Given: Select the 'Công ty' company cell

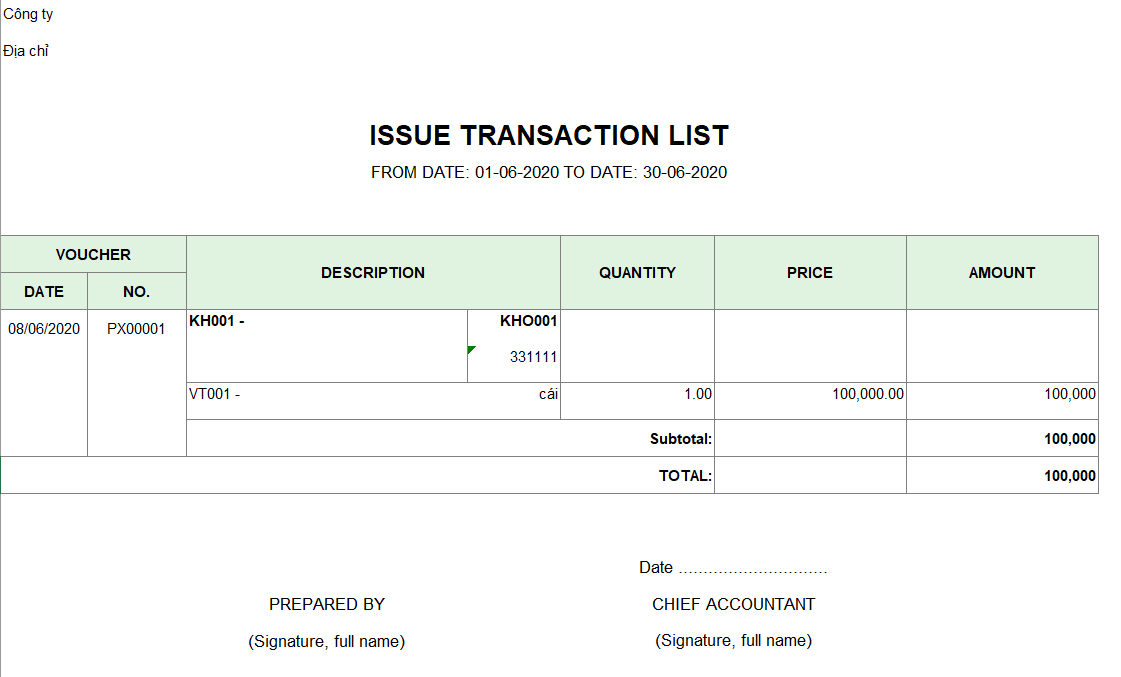Looking at the screenshot, I should click(x=29, y=14).
